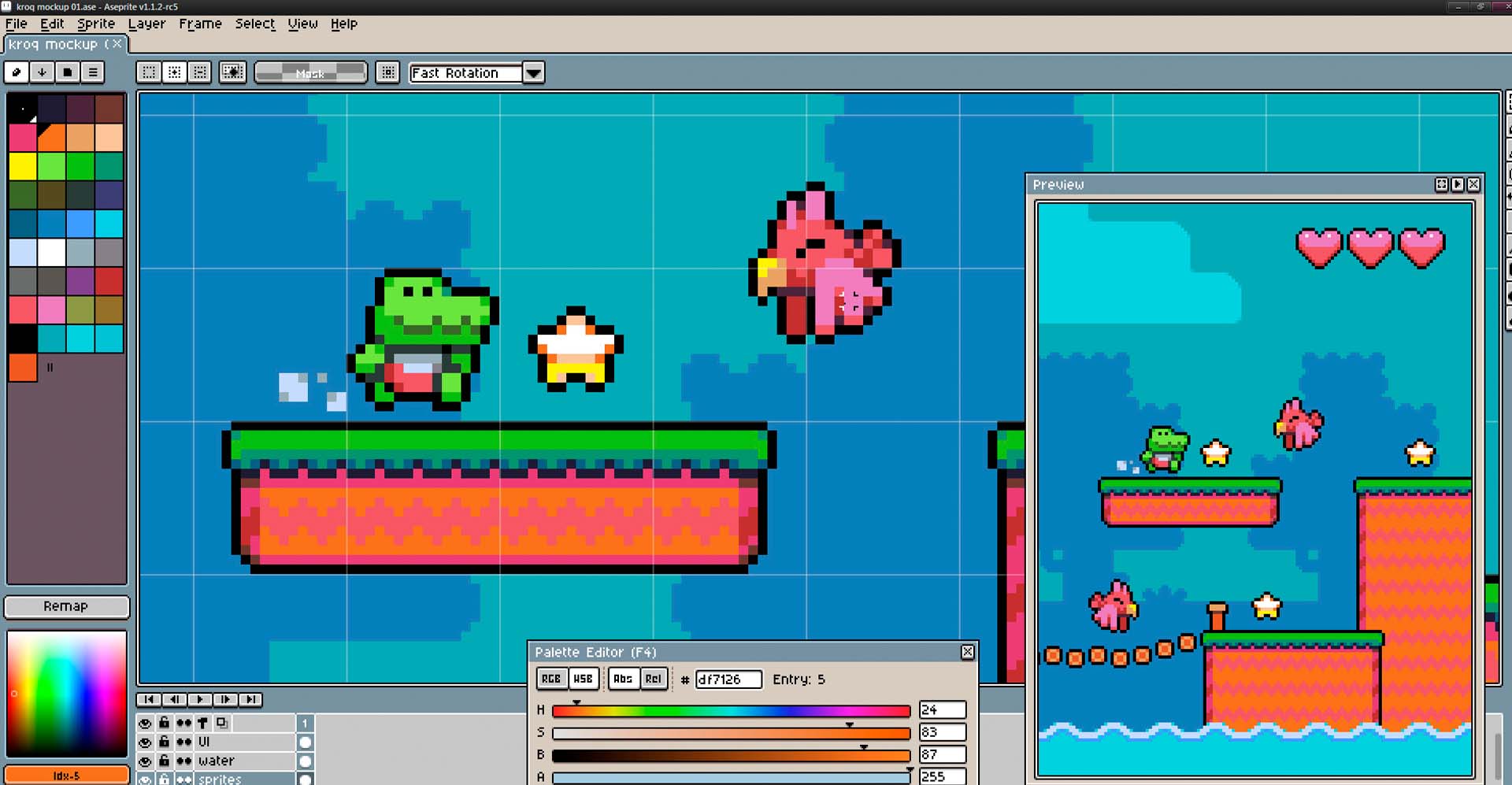Screen dimensions: 1512x785
Task: Select the Pencil tool in the toolbar
Action: pyautogui.click(x=16, y=72)
